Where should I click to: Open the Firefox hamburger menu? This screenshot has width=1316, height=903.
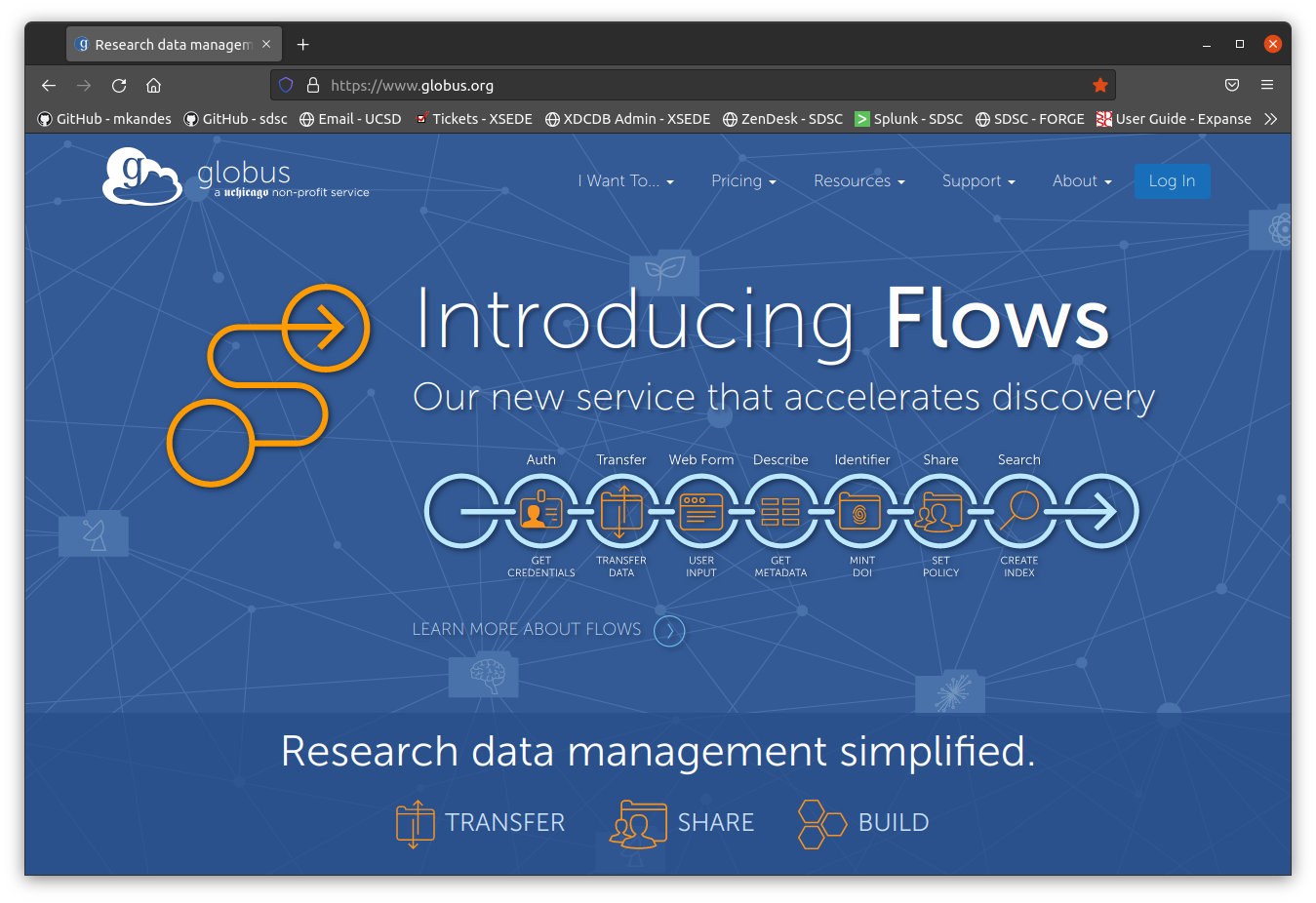pyautogui.click(x=1267, y=85)
